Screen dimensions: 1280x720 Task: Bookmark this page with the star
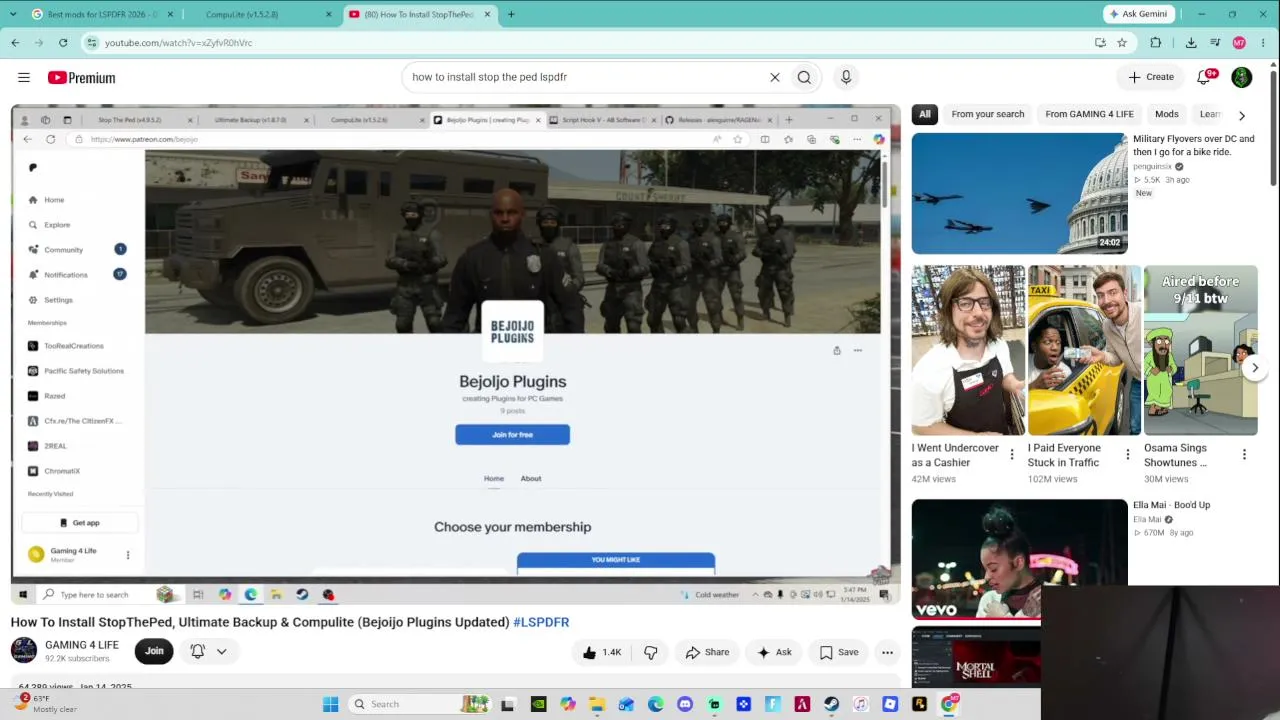[1122, 42]
